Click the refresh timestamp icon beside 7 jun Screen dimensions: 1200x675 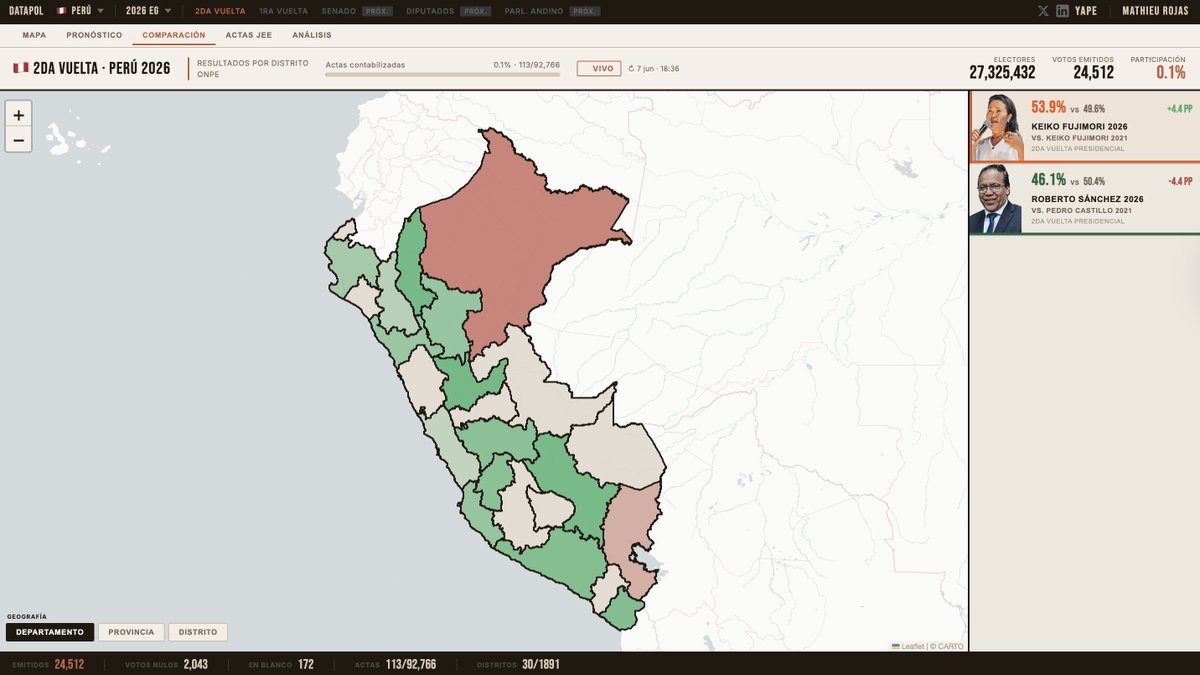pos(631,69)
